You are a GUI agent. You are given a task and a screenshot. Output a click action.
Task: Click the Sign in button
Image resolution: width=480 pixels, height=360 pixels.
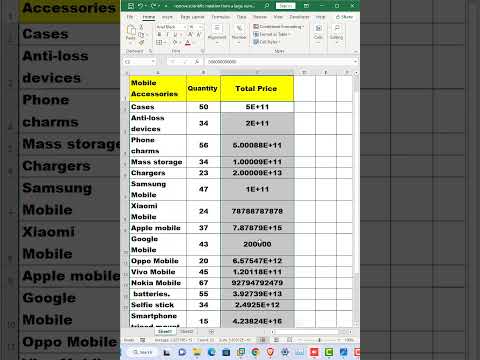point(286,6)
